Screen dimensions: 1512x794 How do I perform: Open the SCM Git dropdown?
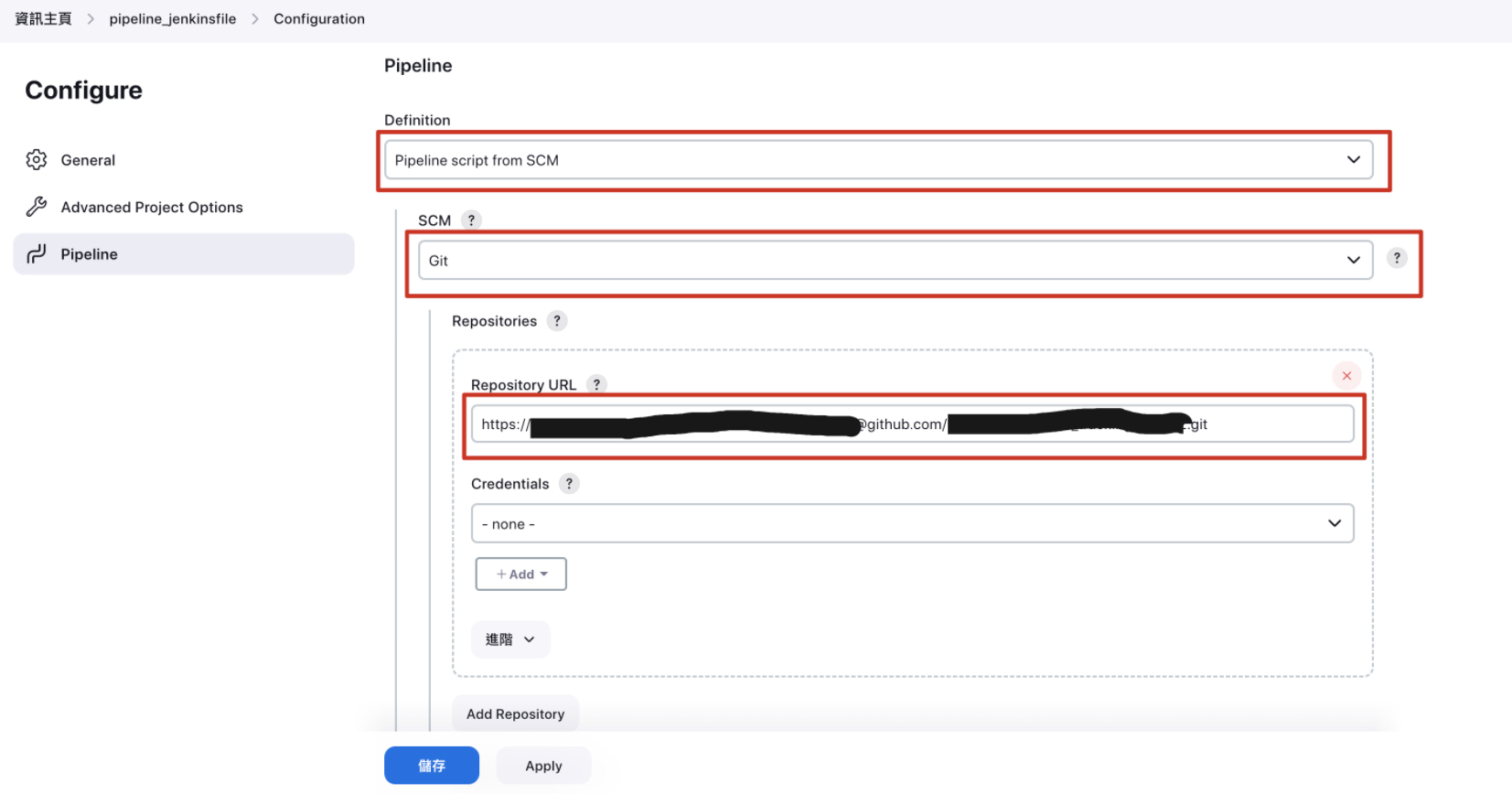(895, 261)
